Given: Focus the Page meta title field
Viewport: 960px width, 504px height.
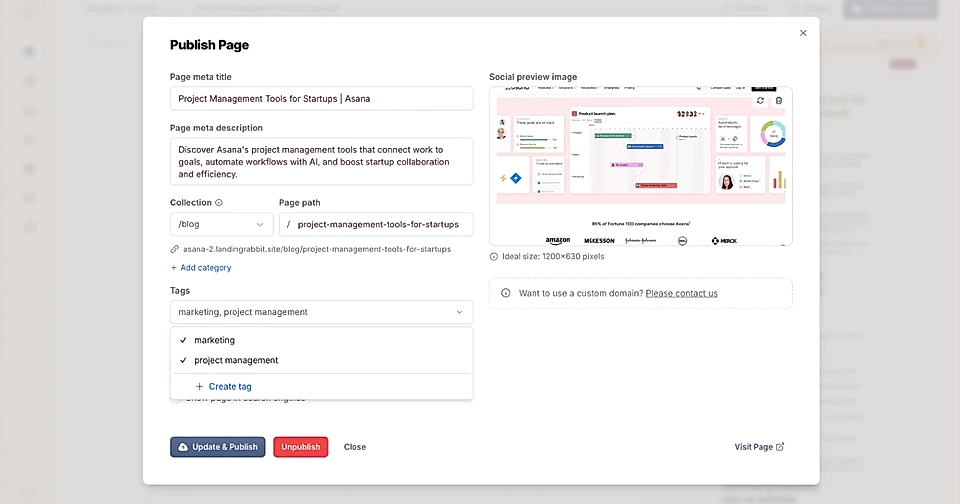Looking at the screenshot, I should point(321,99).
